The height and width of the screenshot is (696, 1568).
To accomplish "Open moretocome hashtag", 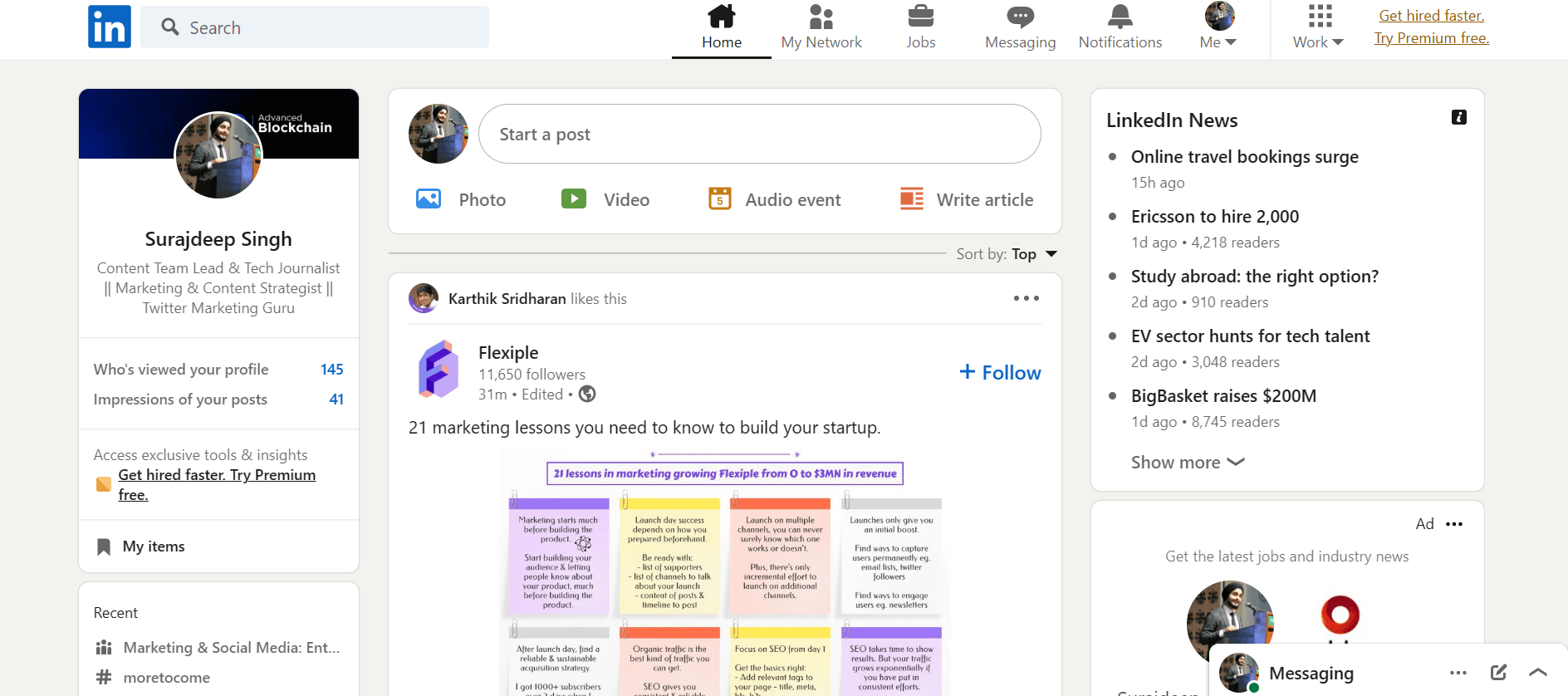I will coord(167,678).
